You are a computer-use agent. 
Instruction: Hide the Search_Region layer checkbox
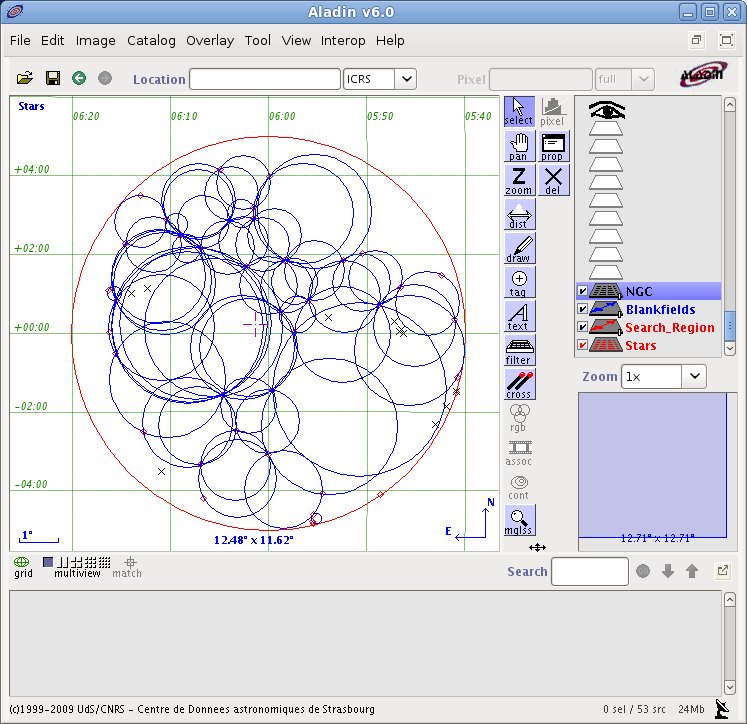583,327
